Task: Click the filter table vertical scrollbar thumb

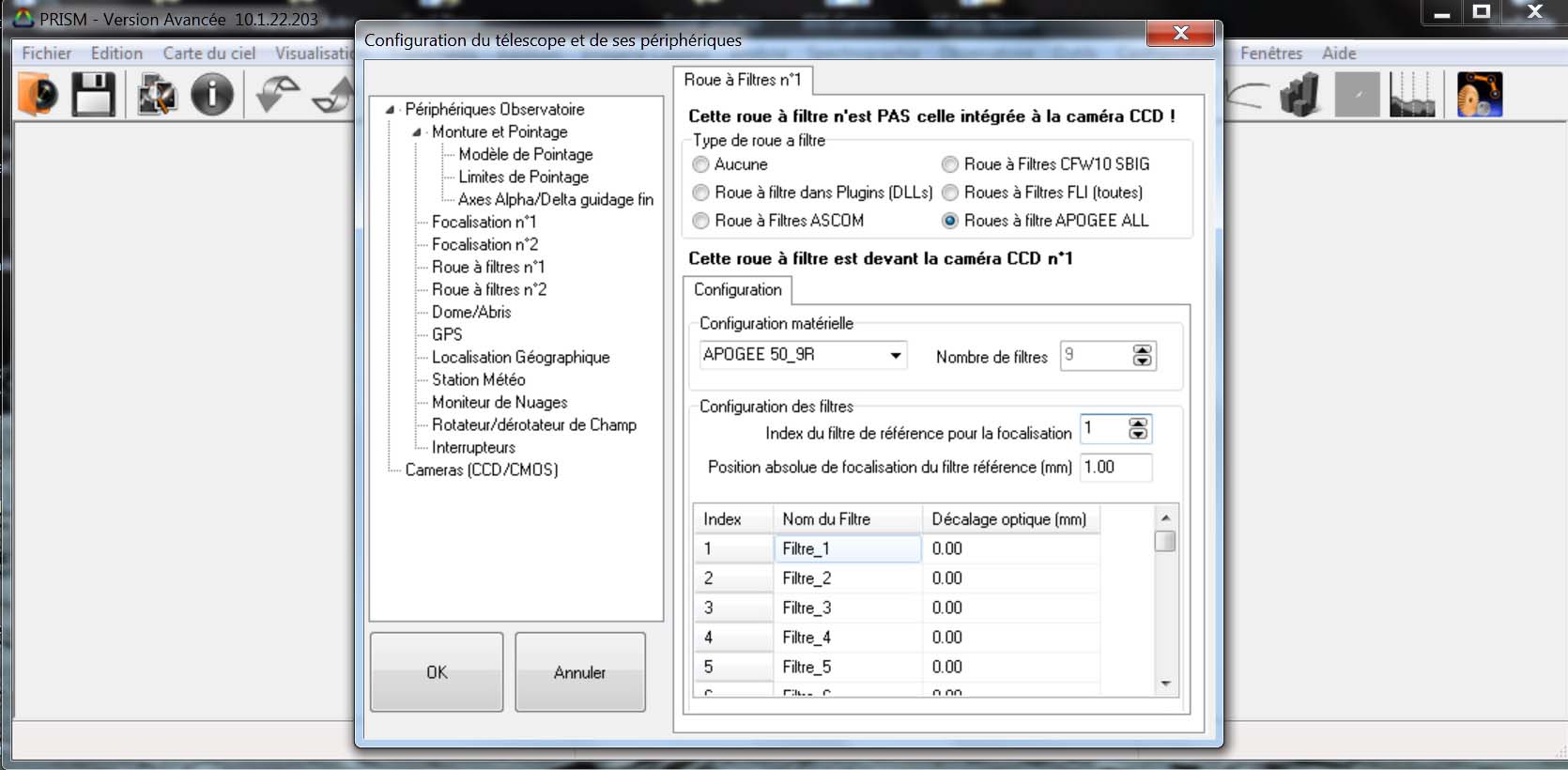Action: (1165, 542)
